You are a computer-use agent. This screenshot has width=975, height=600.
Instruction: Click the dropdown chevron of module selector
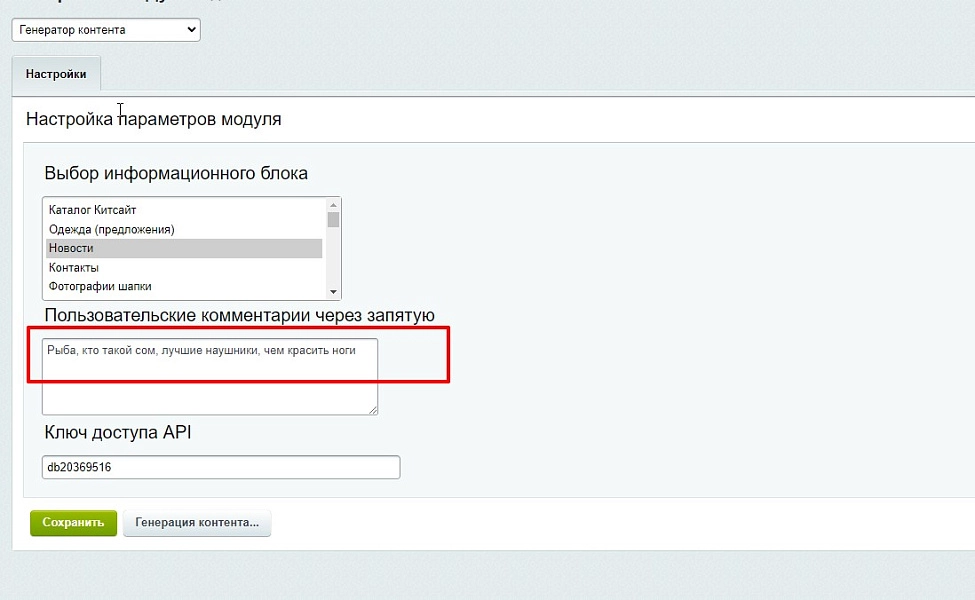[x=192, y=30]
